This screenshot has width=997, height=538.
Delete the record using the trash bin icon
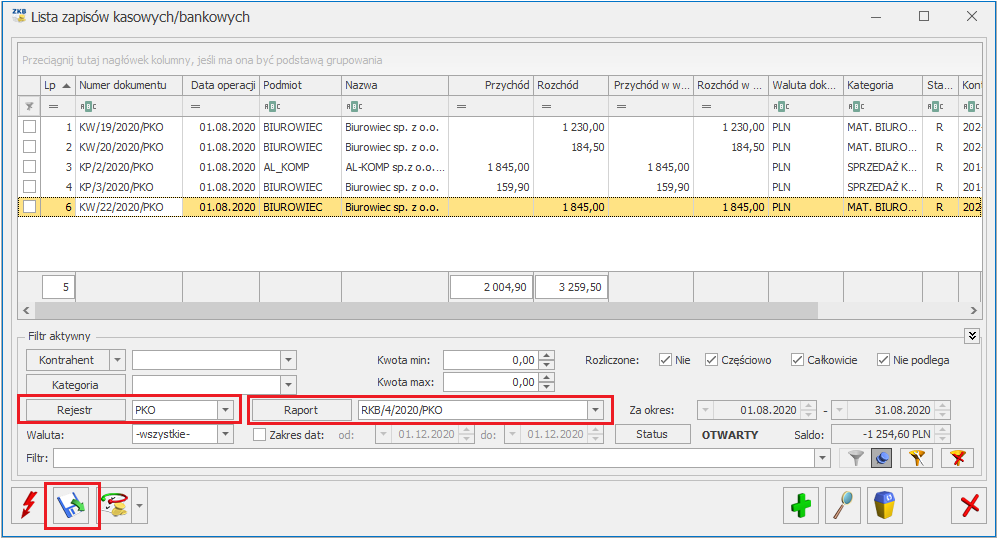(884, 506)
